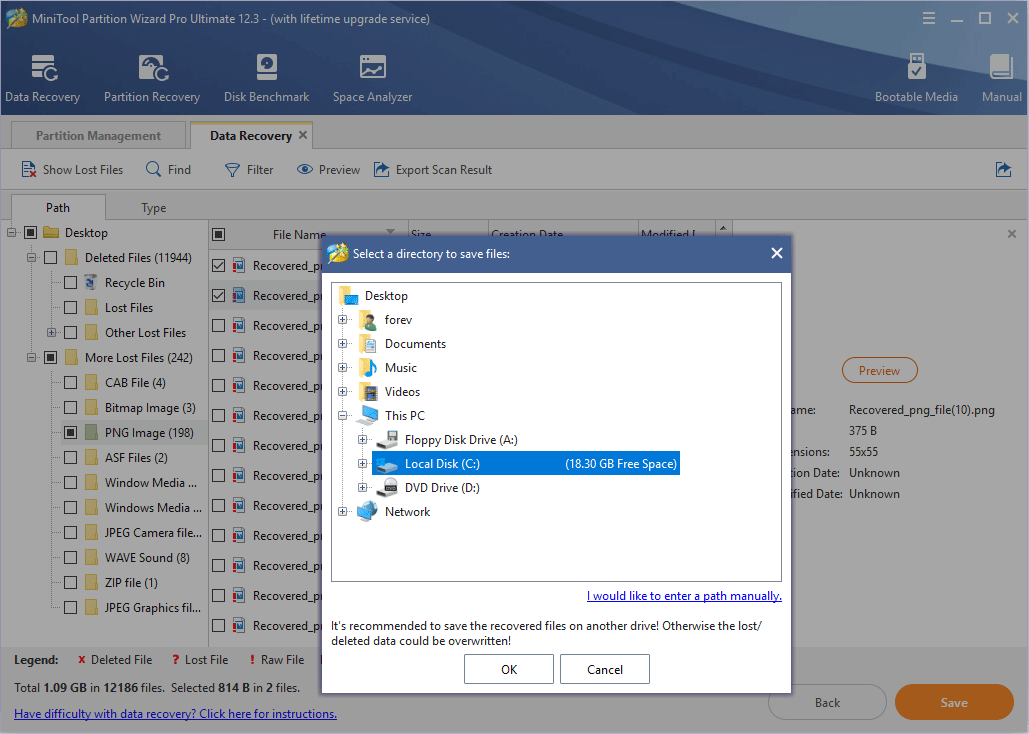
Task: Expand the Other Lost Files node
Action: (x=51, y=332)
